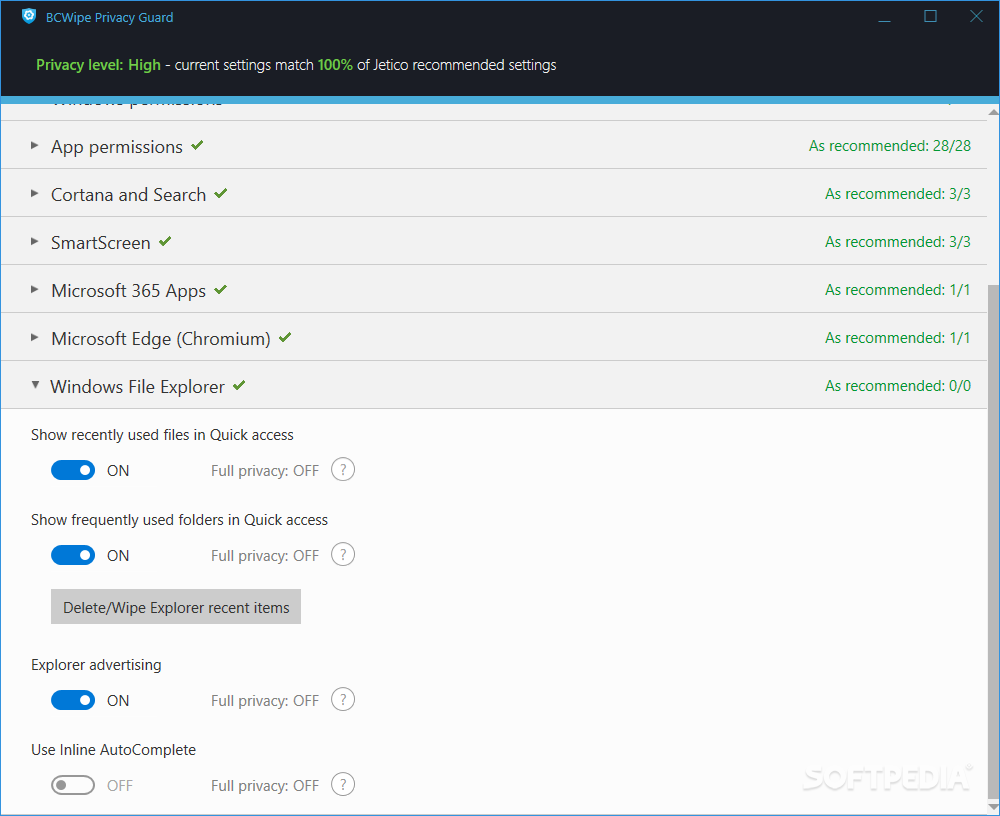Click the vertical scrollbar thumb
The height and width of the screenshot is (816, 1000).
click(x=993, y=541)
